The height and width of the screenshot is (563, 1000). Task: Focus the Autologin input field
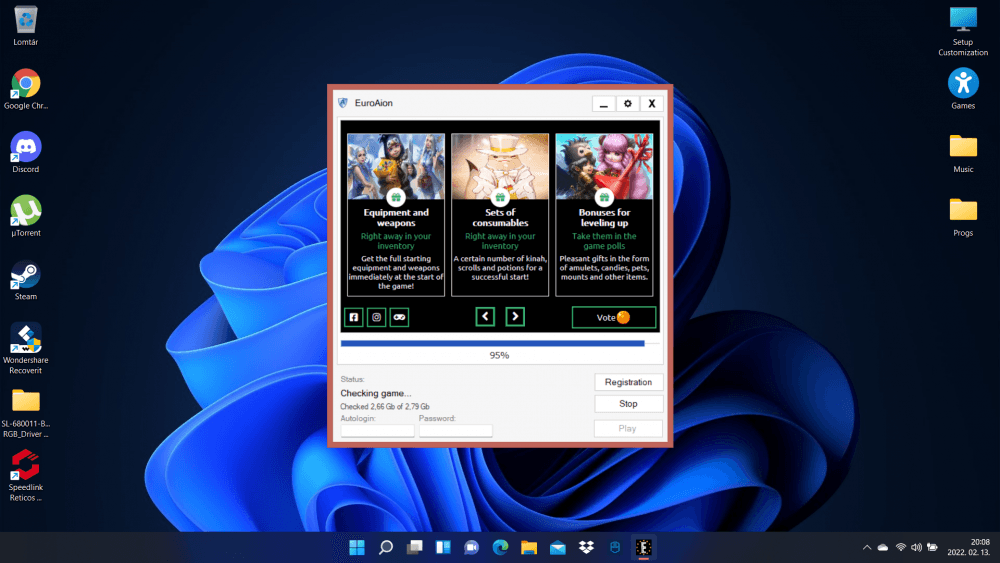[377, 431]
